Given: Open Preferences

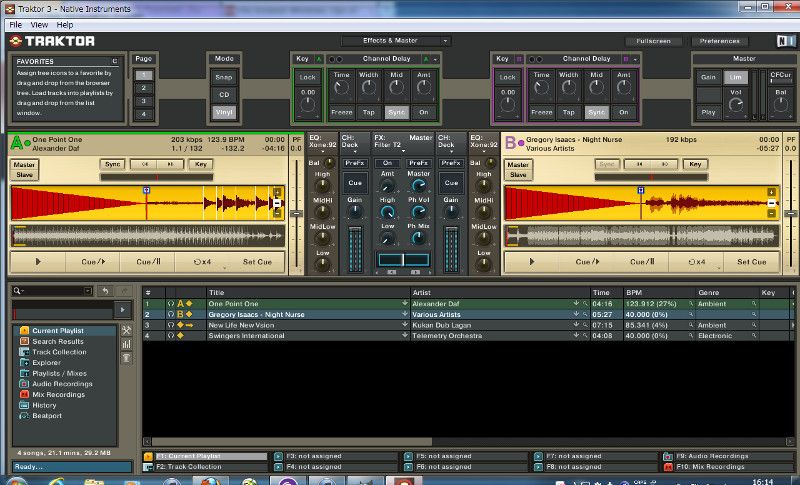Looking at the screenshot, I should pyautogui.click(x=719, y=41).
